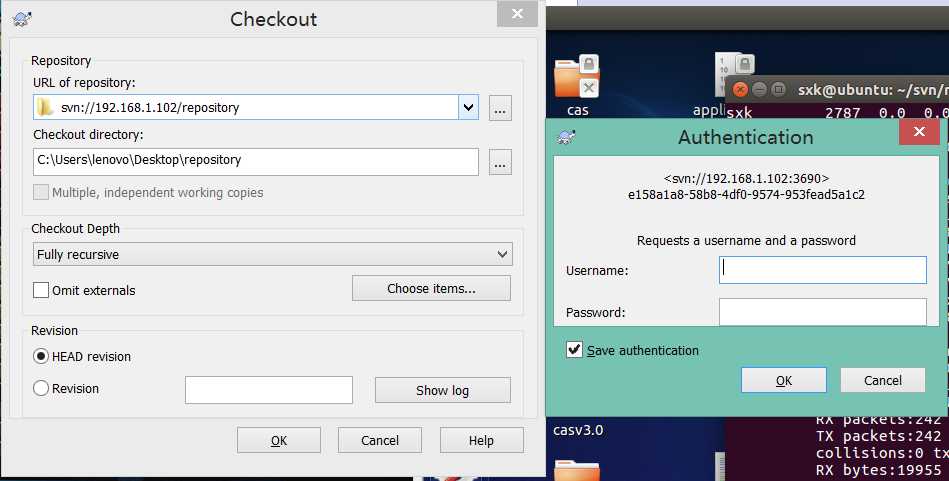Focus the Username input field
This screenshot has width=949, height=481.
(823, 270)
